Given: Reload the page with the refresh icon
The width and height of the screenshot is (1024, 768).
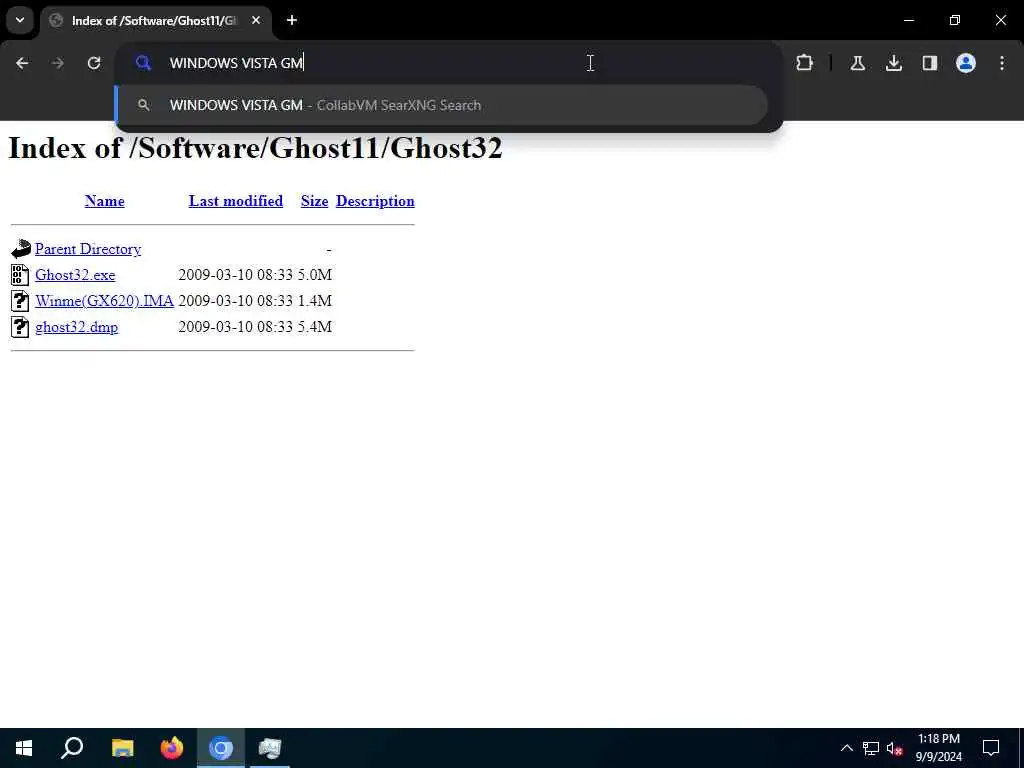Looking at the screenshot, I should (94, 63).
